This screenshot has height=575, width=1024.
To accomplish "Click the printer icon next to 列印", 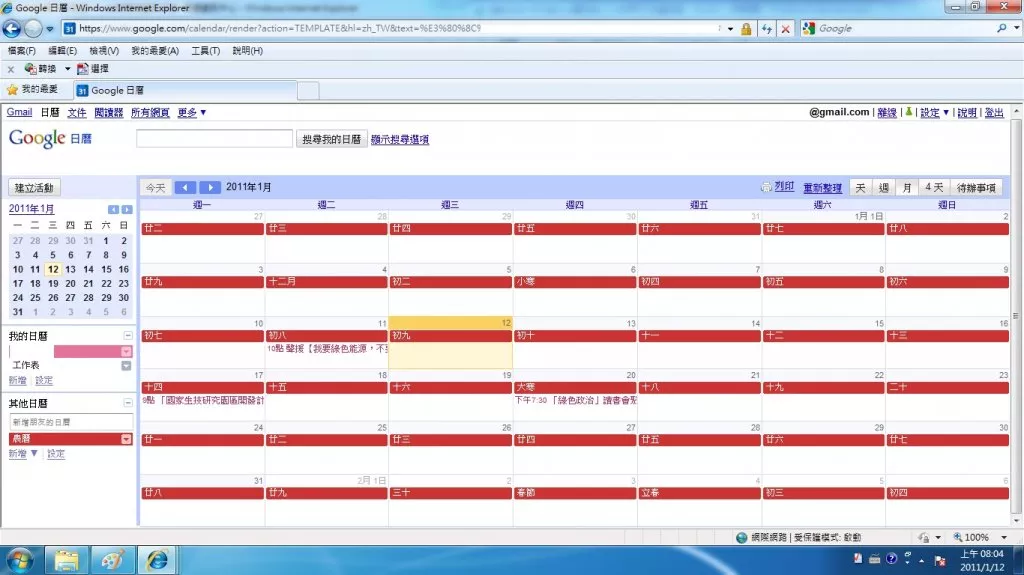I will (766, 188).
